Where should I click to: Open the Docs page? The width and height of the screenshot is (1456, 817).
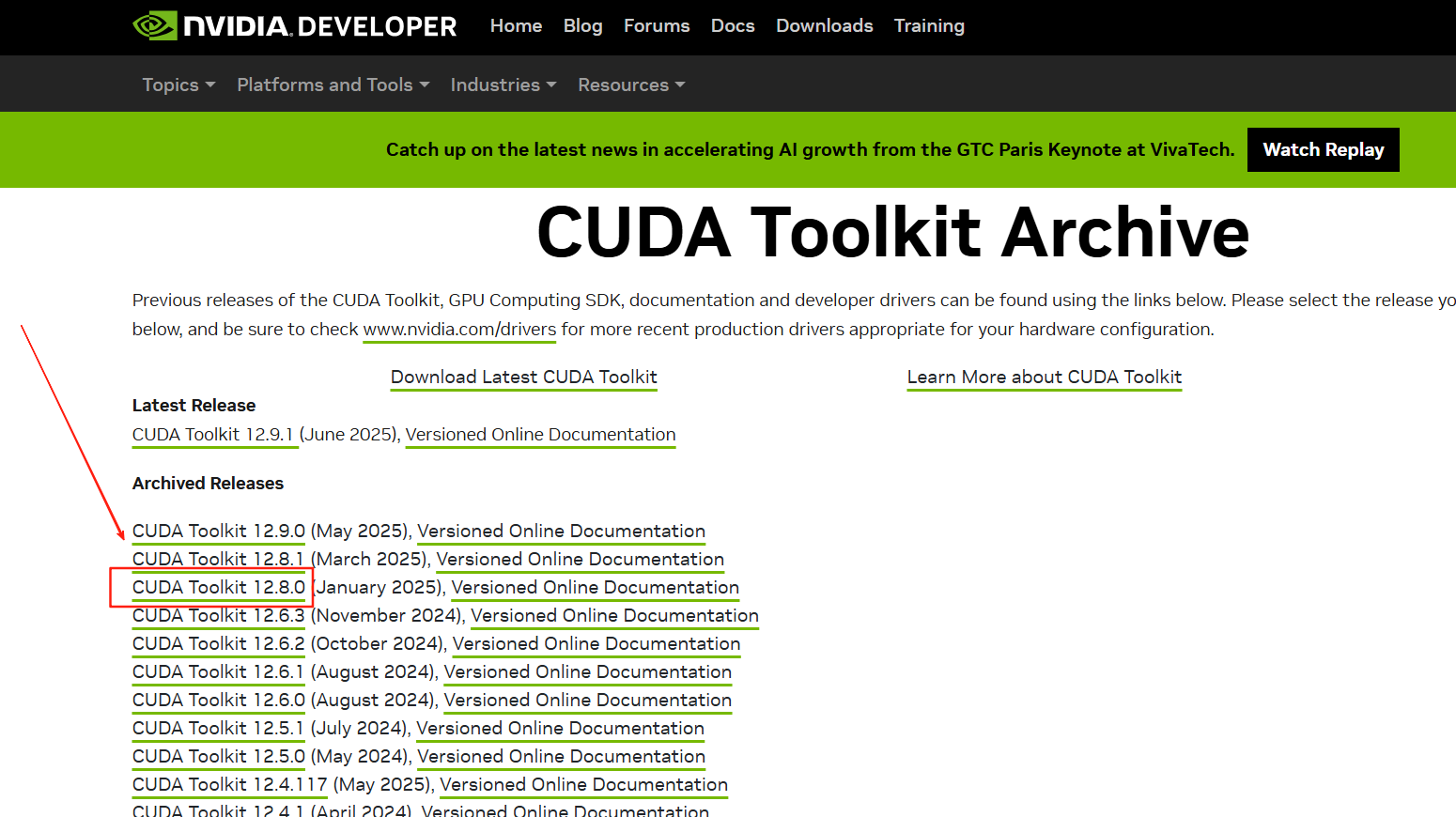[x=733, y=26]
